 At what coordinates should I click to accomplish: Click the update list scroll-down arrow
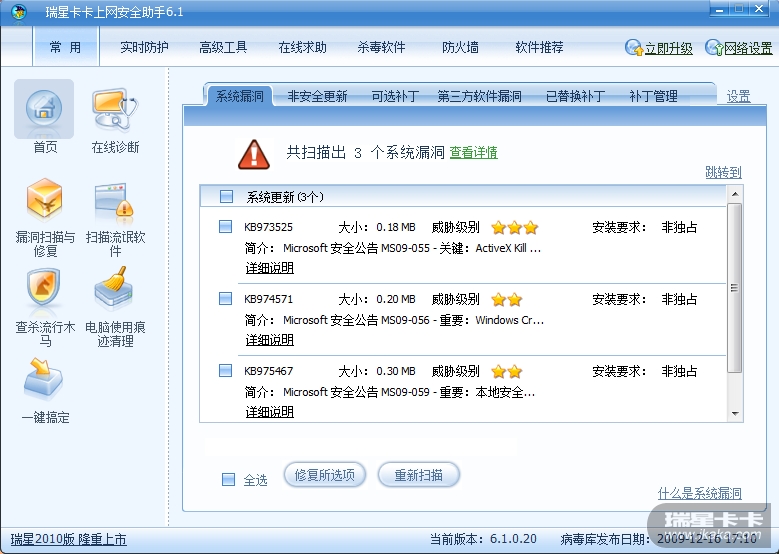(735, 414)
